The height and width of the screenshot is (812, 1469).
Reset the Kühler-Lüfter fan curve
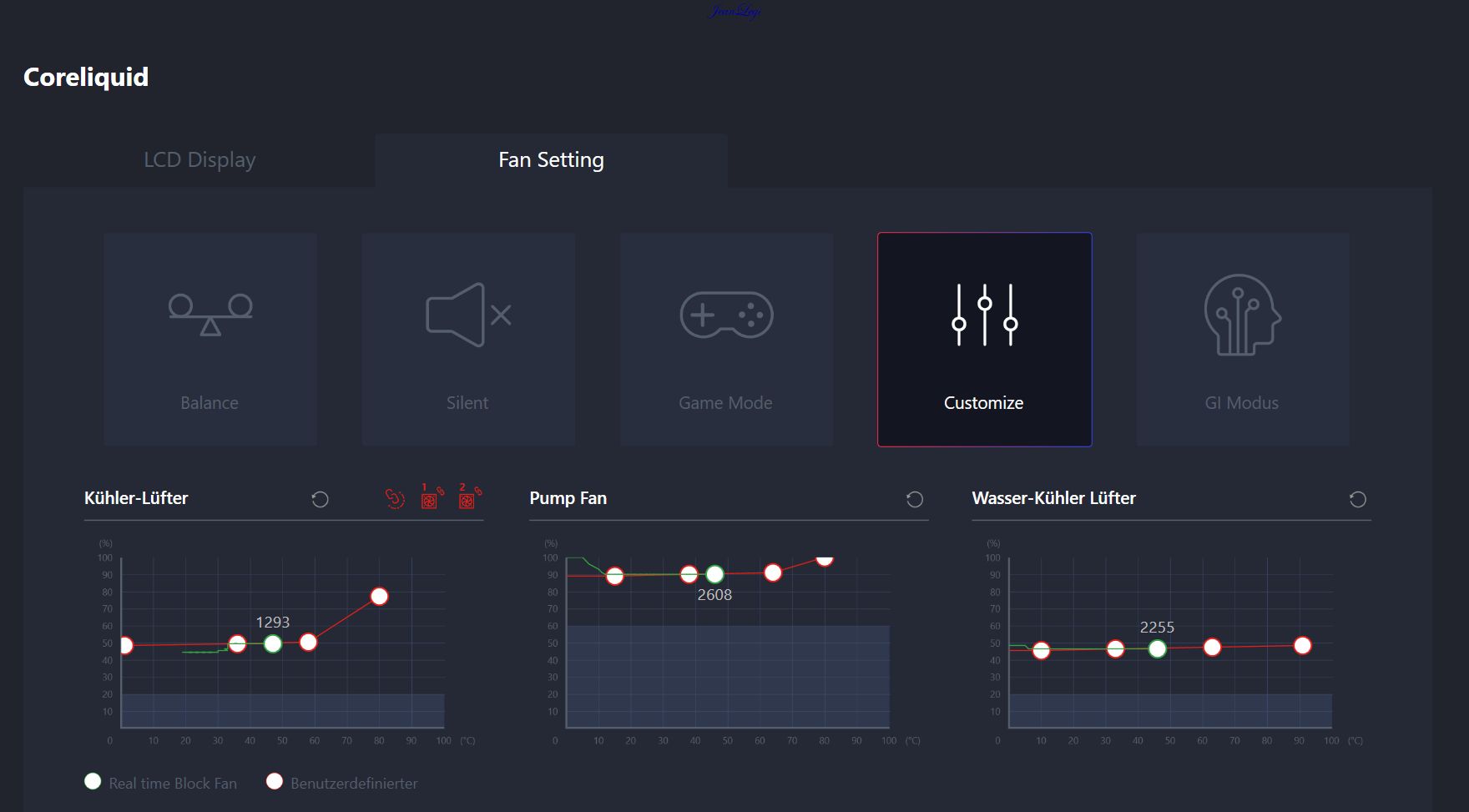click(320, 499)
